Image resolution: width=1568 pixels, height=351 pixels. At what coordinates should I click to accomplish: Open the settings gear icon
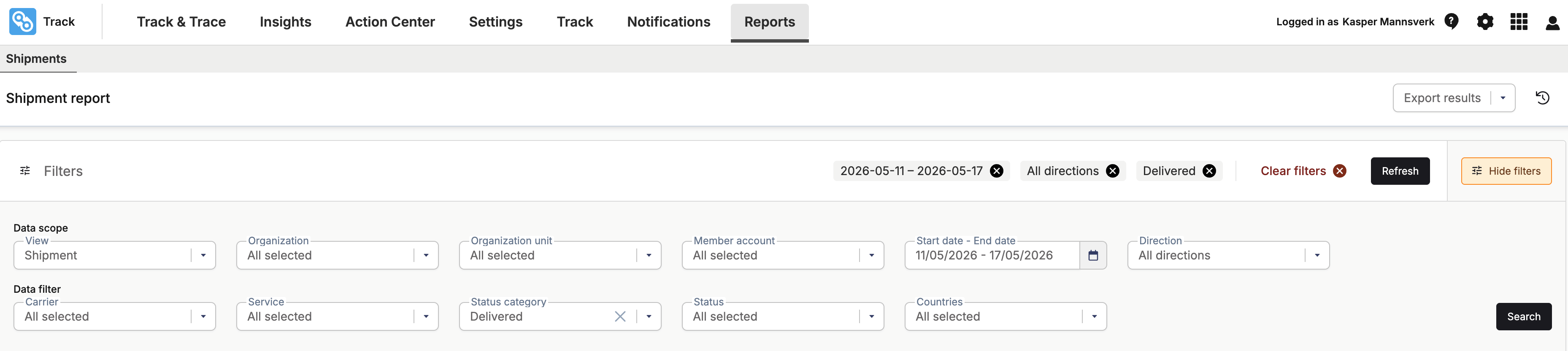tap(1485, 22)
